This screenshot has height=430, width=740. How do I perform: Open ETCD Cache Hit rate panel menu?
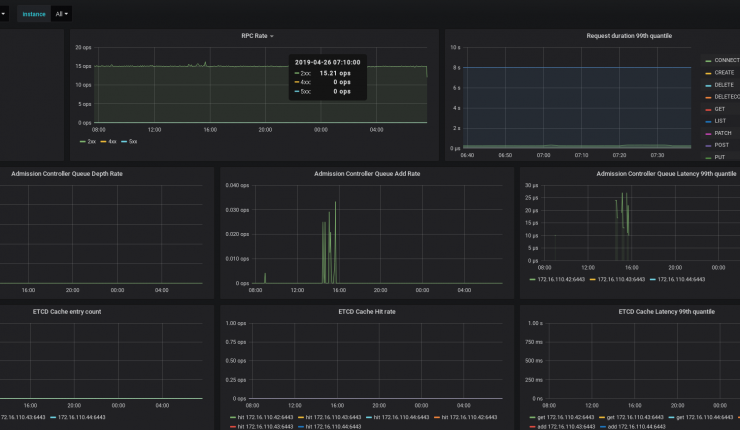pos(367,312)
